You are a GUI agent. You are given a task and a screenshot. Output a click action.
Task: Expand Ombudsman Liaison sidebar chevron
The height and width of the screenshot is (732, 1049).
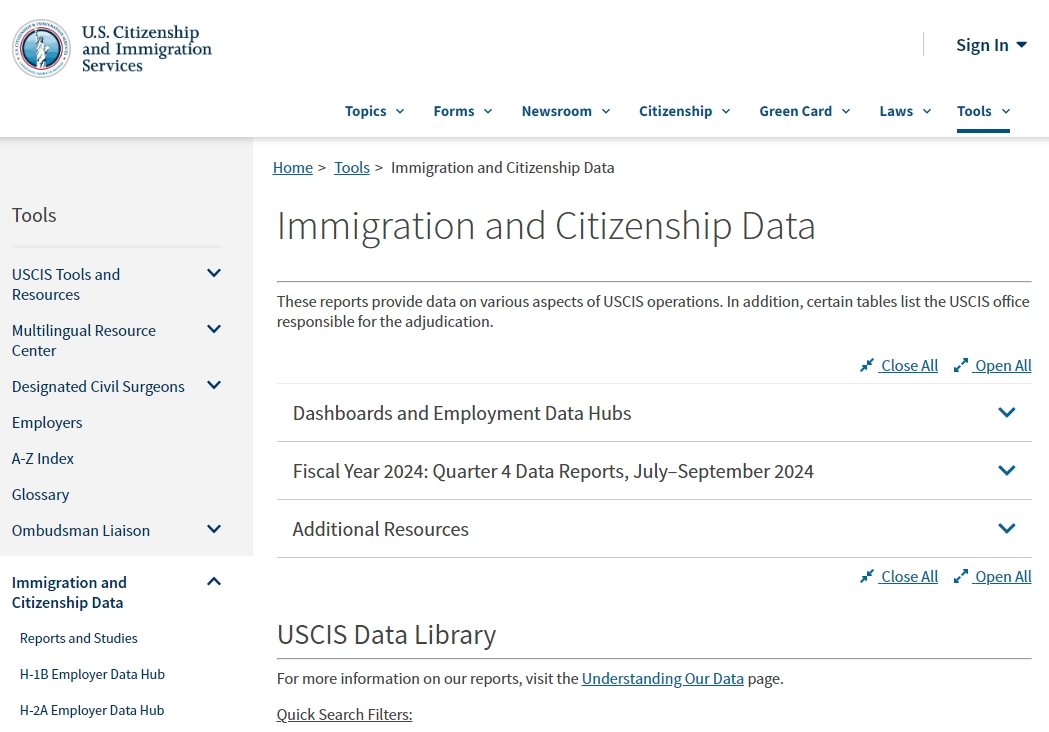click(x=213, y=530)
